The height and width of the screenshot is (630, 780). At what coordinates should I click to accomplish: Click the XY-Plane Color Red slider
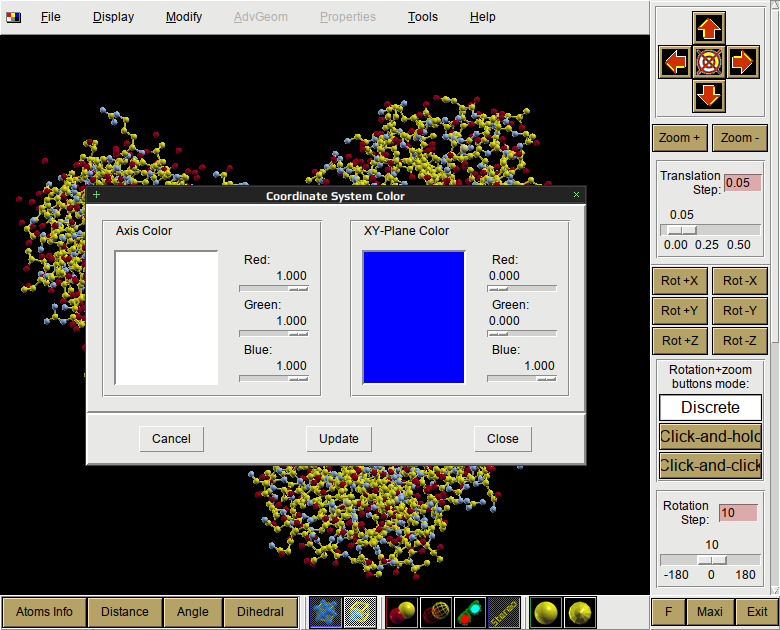(x=522, y=289)
